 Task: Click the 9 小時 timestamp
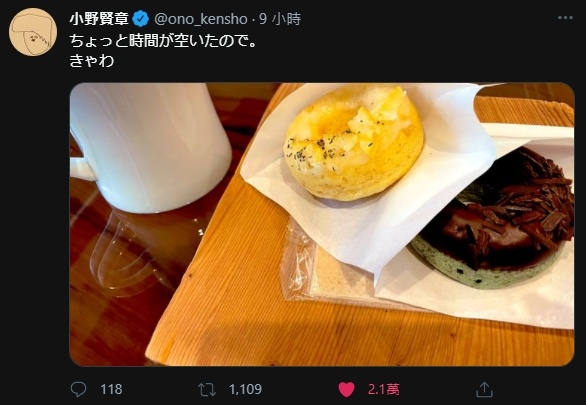[280, 19]
